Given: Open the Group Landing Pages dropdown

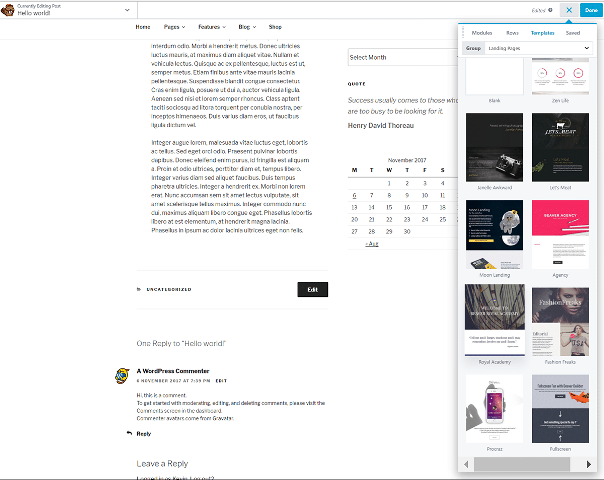Looking at the screenshot, I should (x=538, y=48).
